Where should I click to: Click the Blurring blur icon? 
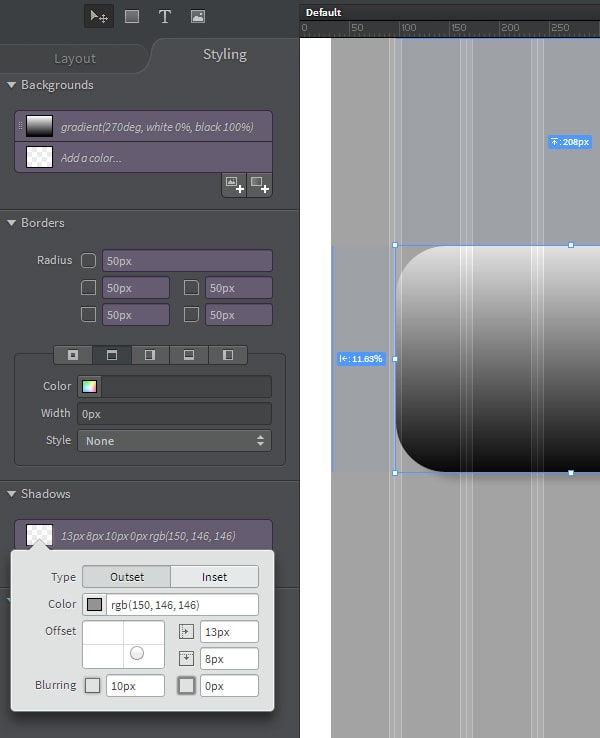[x=92, y=685]
